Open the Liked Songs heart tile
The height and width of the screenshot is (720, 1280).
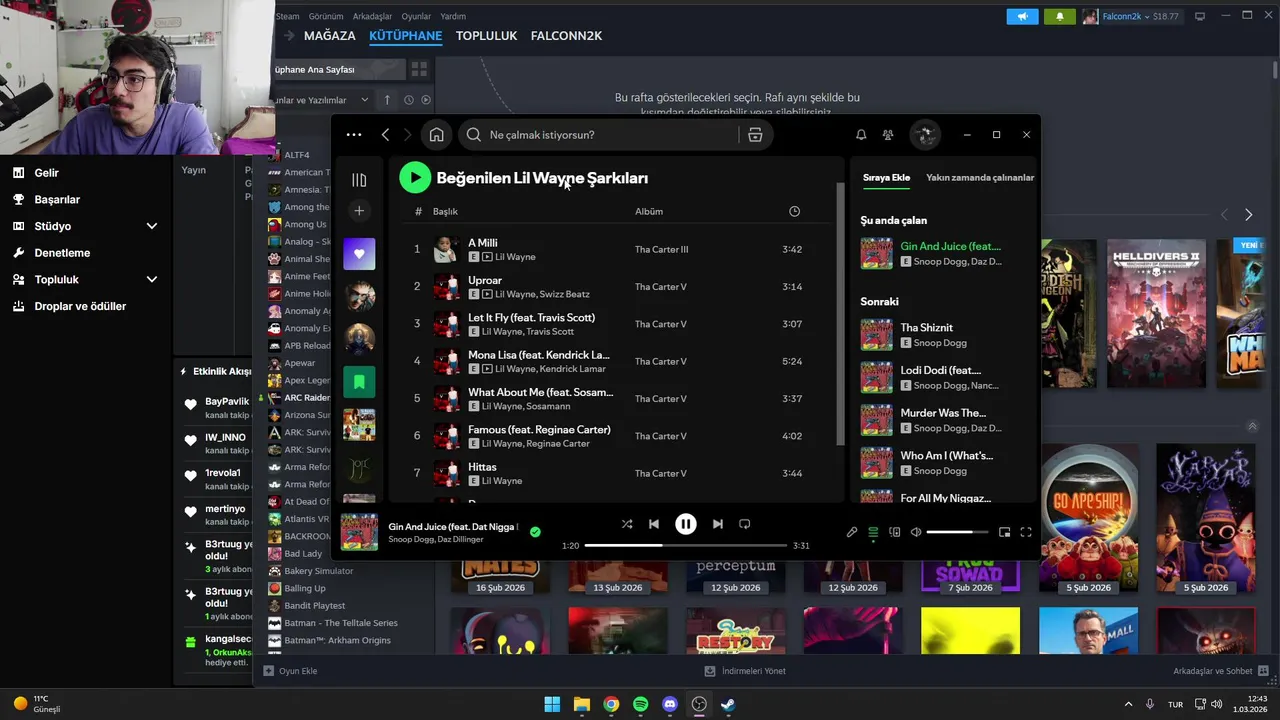[x=359, y=254]
